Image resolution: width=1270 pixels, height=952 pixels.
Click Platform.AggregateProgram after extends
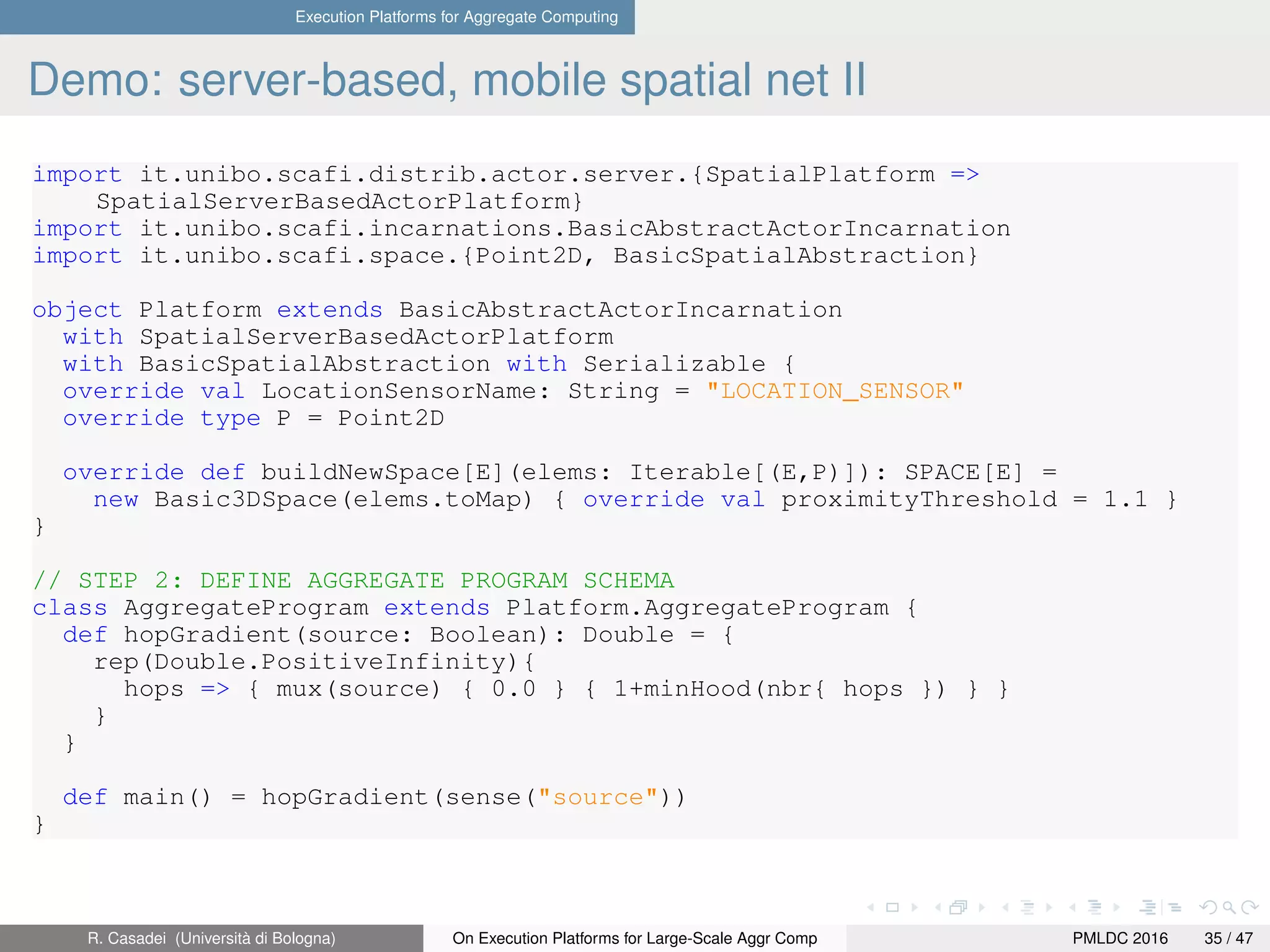(x=697, y=608)
